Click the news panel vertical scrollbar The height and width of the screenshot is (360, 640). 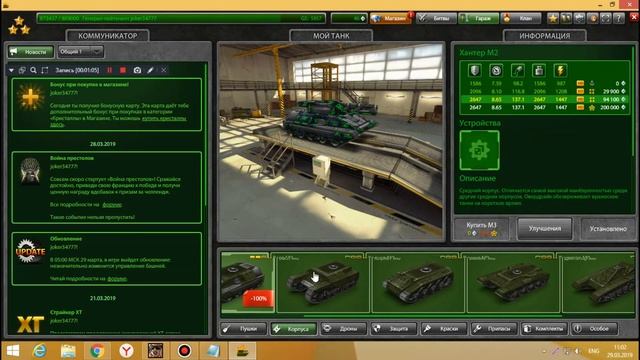coord(206,135)
